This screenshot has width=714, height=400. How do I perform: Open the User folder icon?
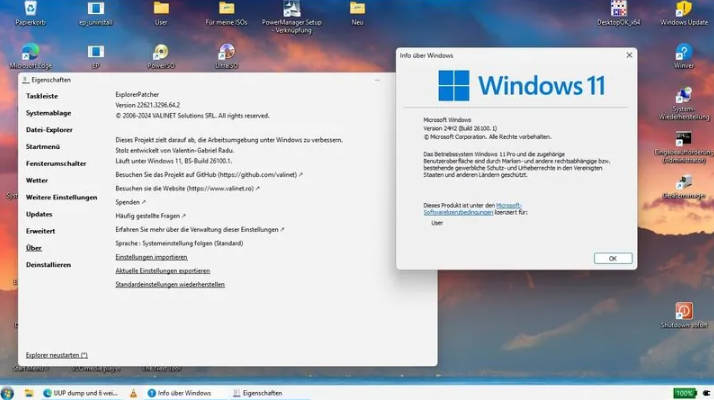161,13
